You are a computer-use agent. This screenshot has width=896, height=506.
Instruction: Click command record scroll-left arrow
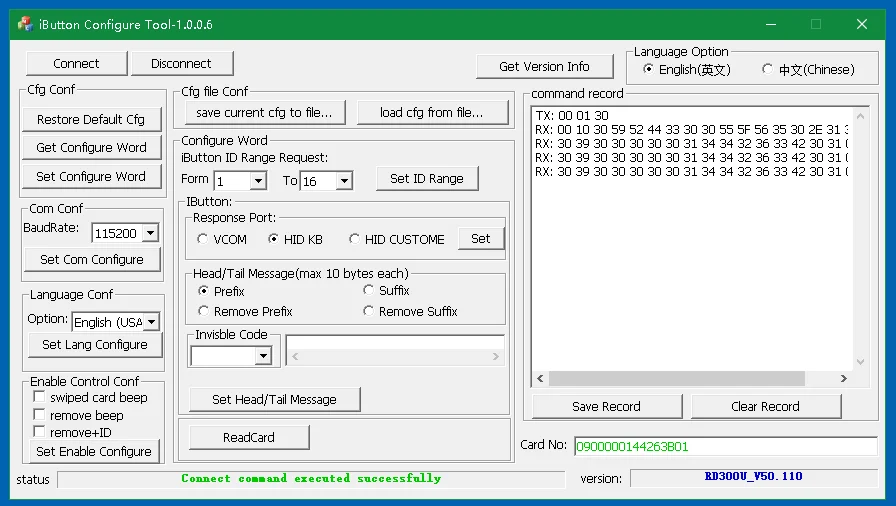point(541,379)
